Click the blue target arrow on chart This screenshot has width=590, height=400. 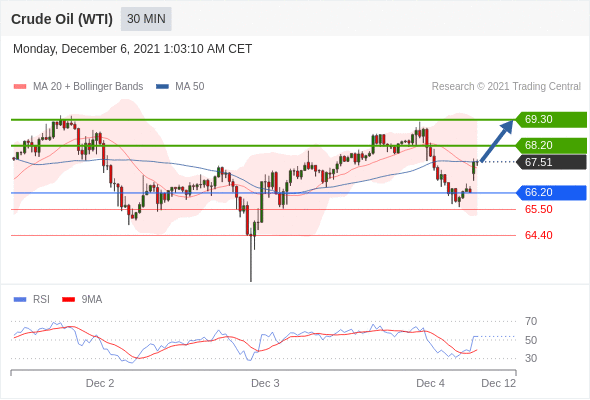coord(497,141)
